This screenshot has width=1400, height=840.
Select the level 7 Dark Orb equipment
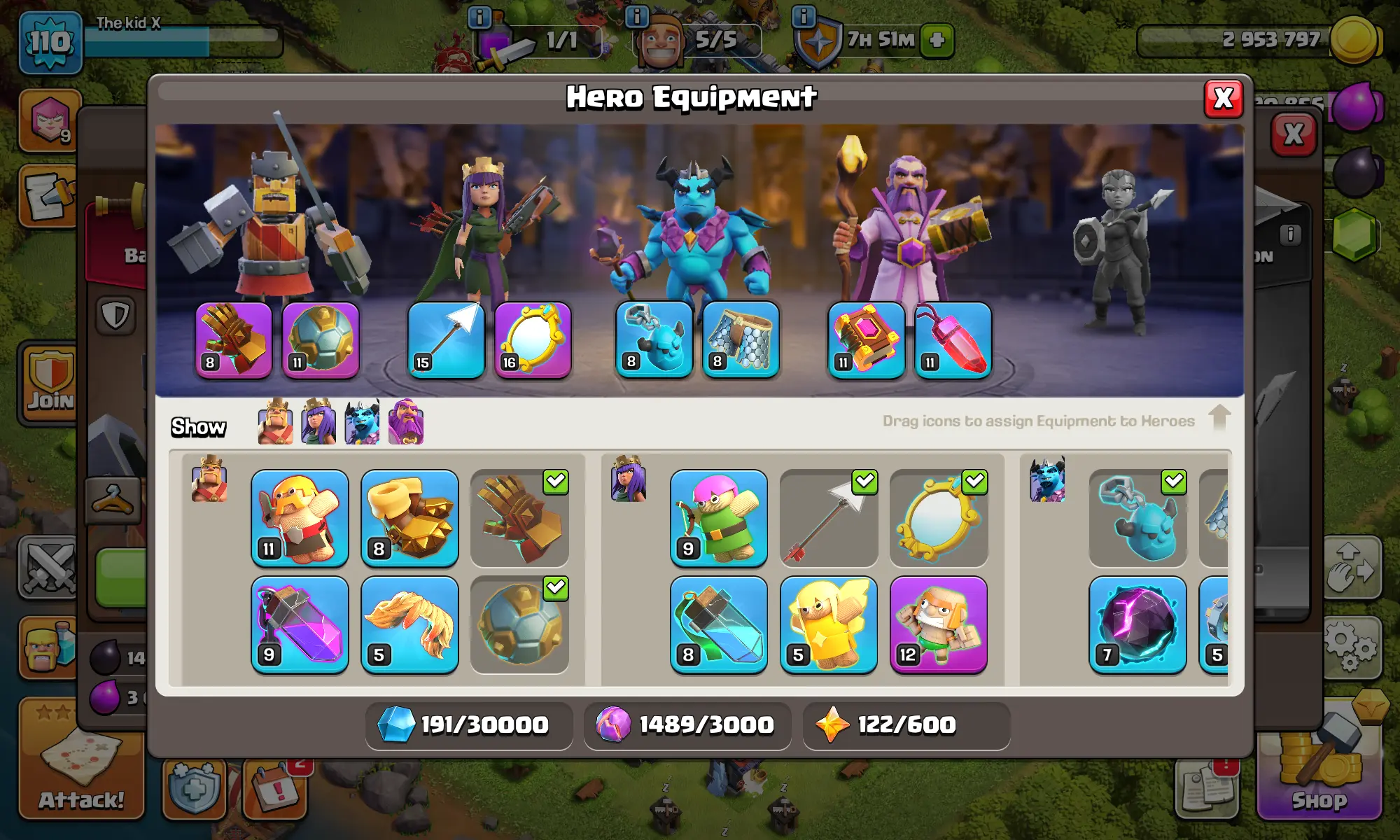1137,625
